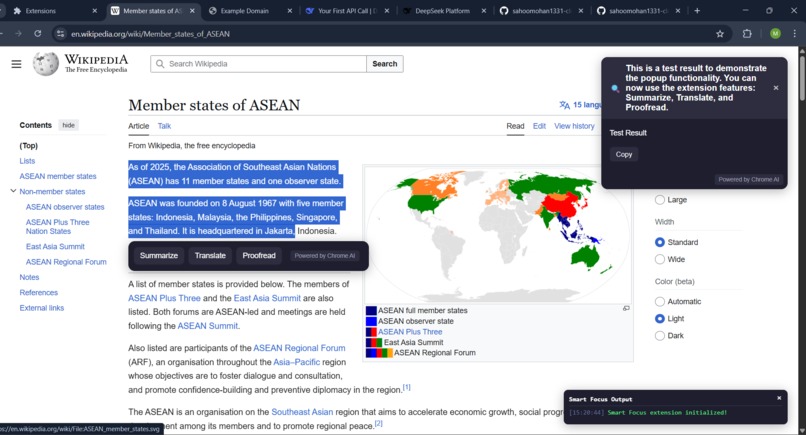Open the Chrome profile avatar M
The image size is (806, 435).
pyautogui.click(x=775, y=33)
